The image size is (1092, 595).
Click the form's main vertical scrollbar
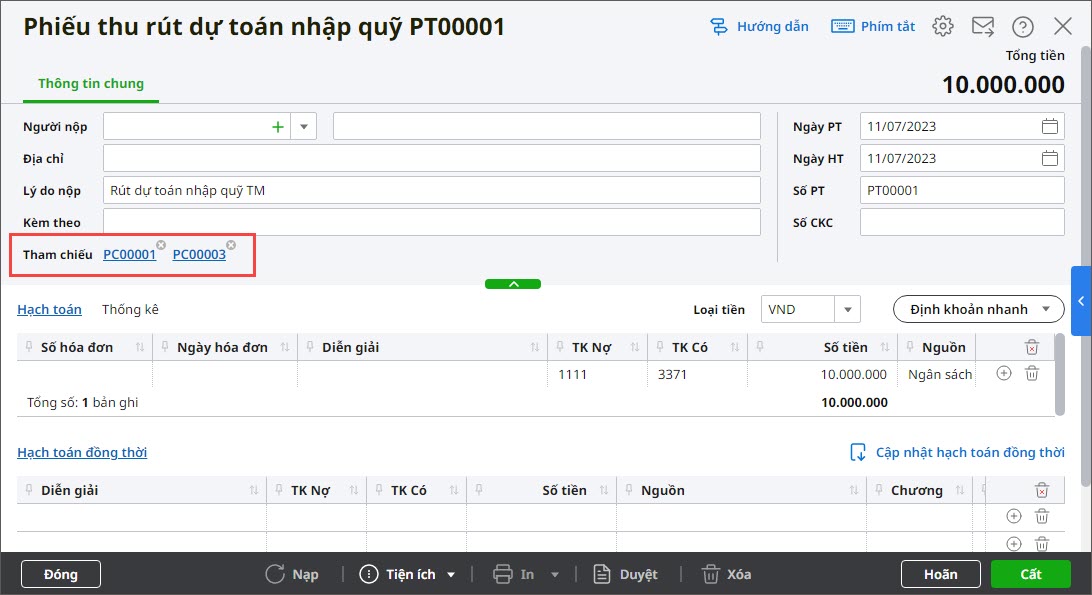pos(1085,265)
